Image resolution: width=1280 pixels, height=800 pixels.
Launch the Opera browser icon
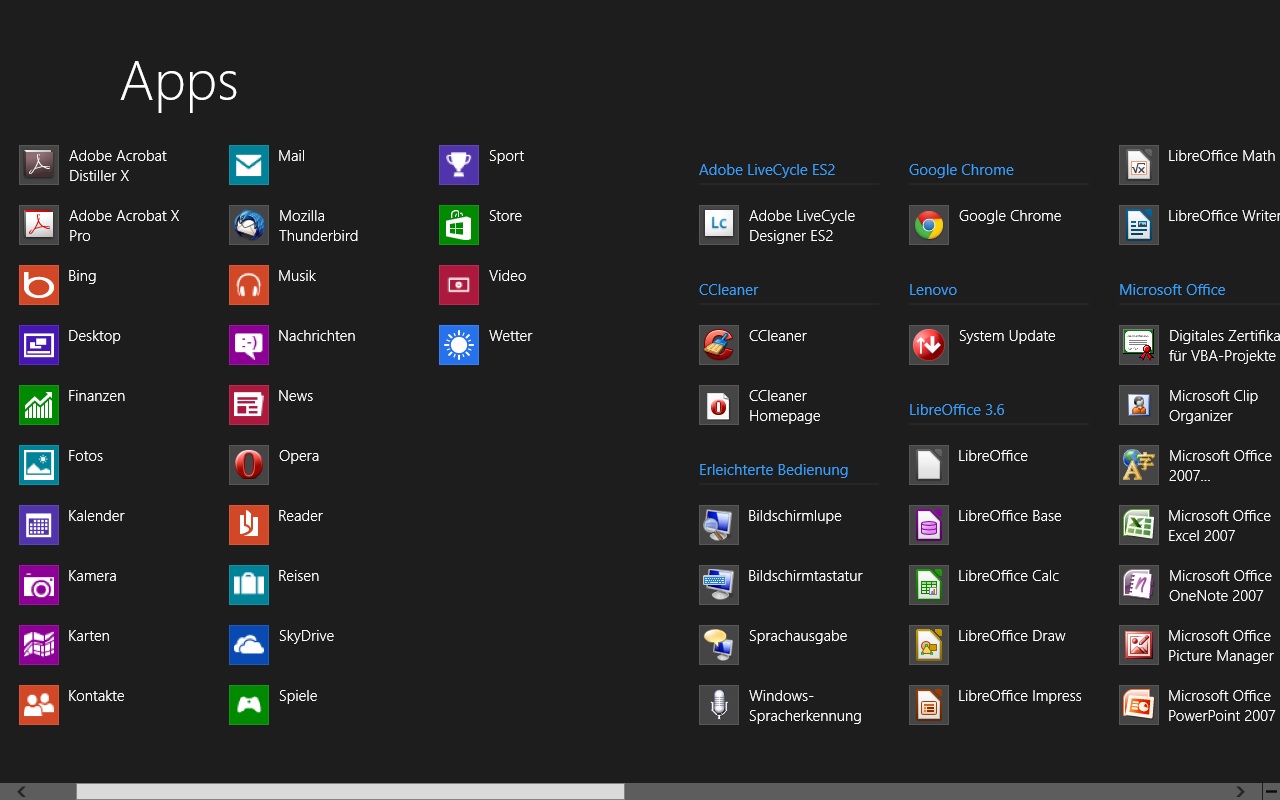(x=249, y=465)
